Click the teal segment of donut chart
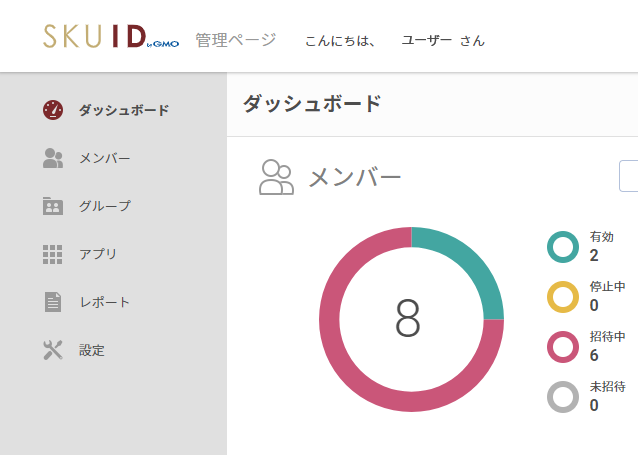The image size is (638, 455). coord(471,262)
